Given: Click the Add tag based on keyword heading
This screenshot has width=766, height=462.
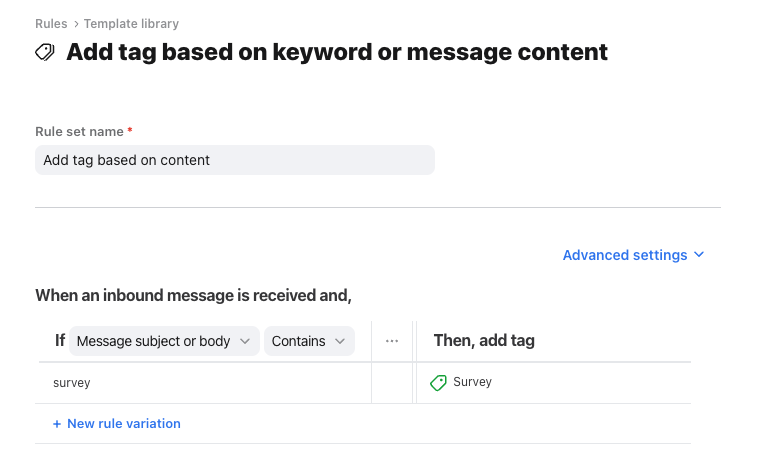Looking at the screenshot, I should pos(337,52).
